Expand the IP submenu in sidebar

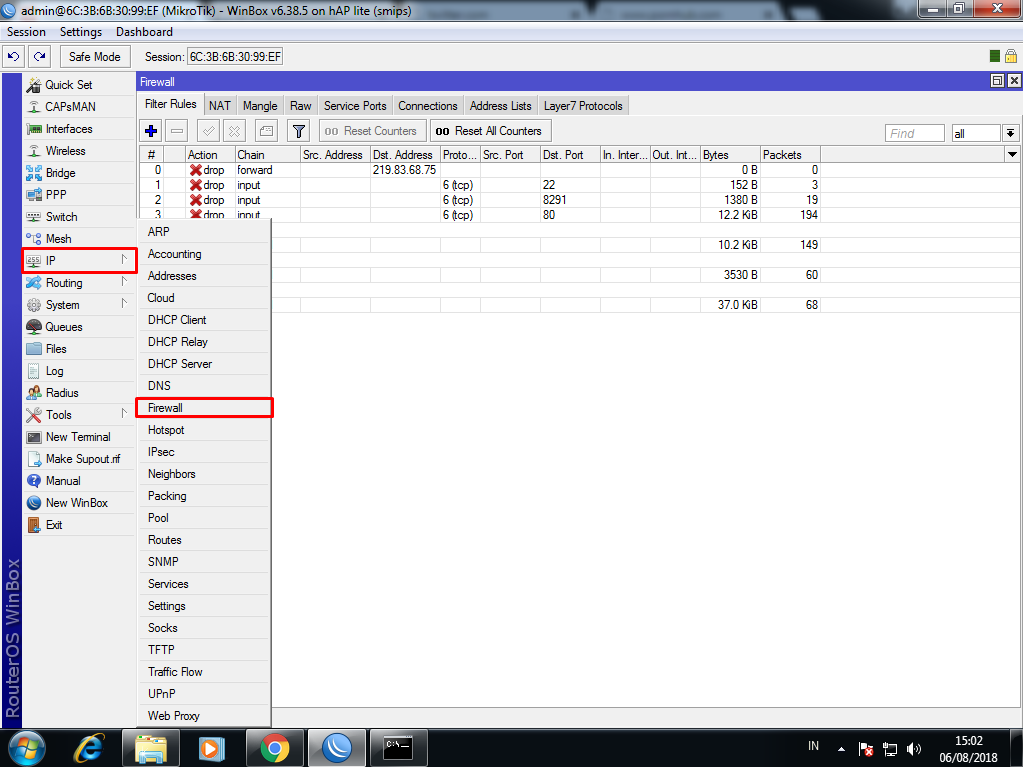pyautogui.click(x=80, y=261)
